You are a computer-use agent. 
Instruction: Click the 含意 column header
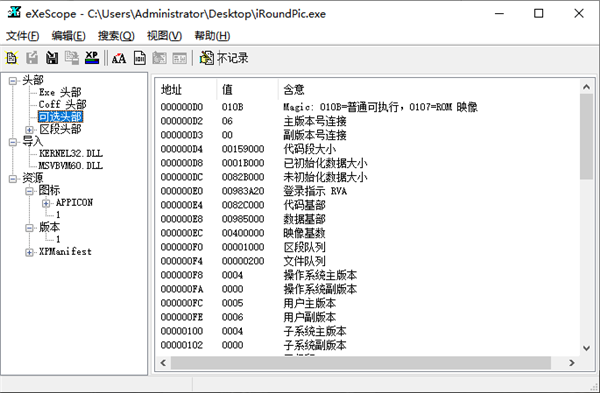pos(429,90)
